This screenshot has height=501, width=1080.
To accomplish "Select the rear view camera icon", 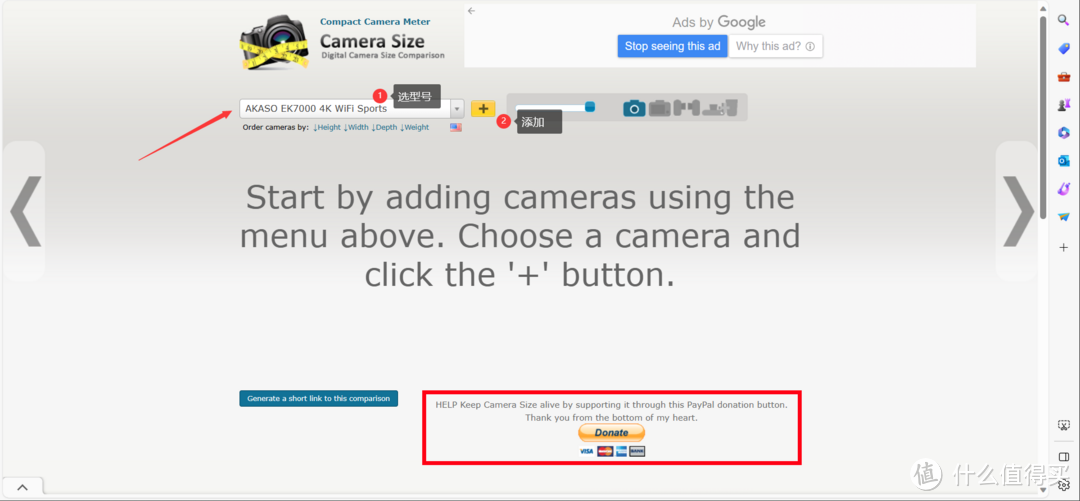I will [659, 108].
